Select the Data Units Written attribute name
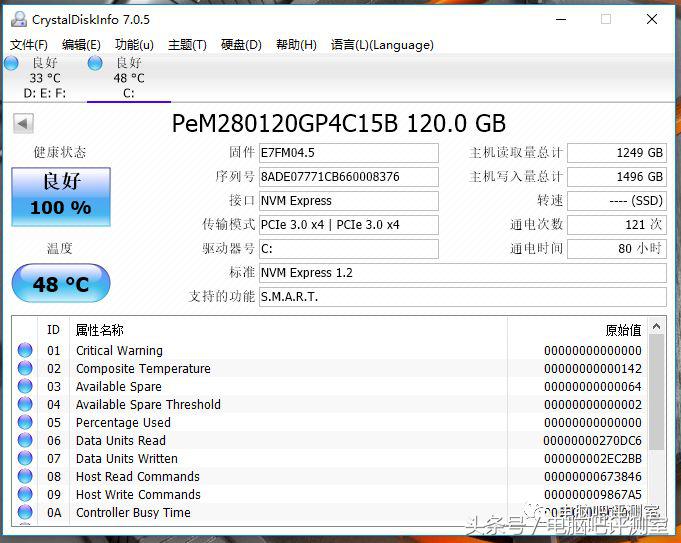The image size is (681, 543). pyautogui.click(x=127, y=459)
